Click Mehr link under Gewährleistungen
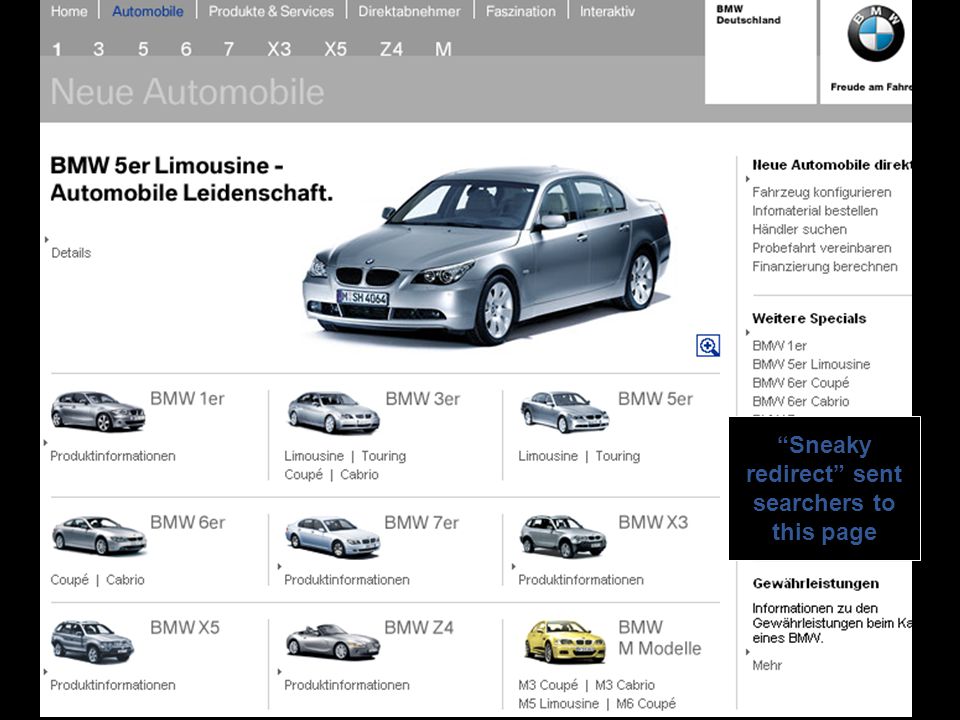The width and height of the screenshot is (960, 720). pyautogui.click(x=767, y=665)
